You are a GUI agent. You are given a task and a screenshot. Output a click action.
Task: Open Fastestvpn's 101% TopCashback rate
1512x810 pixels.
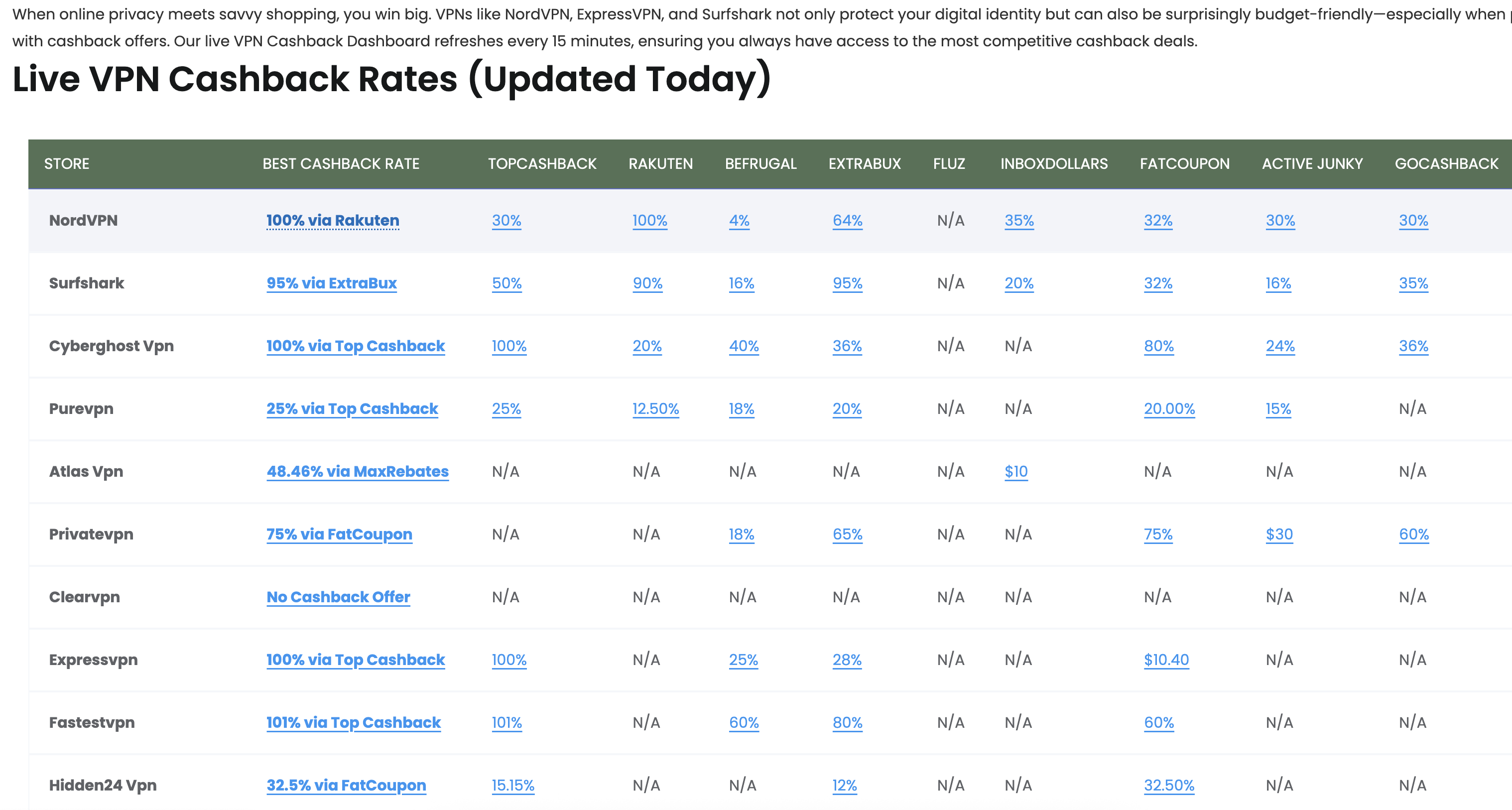click(x=507, y=723)
